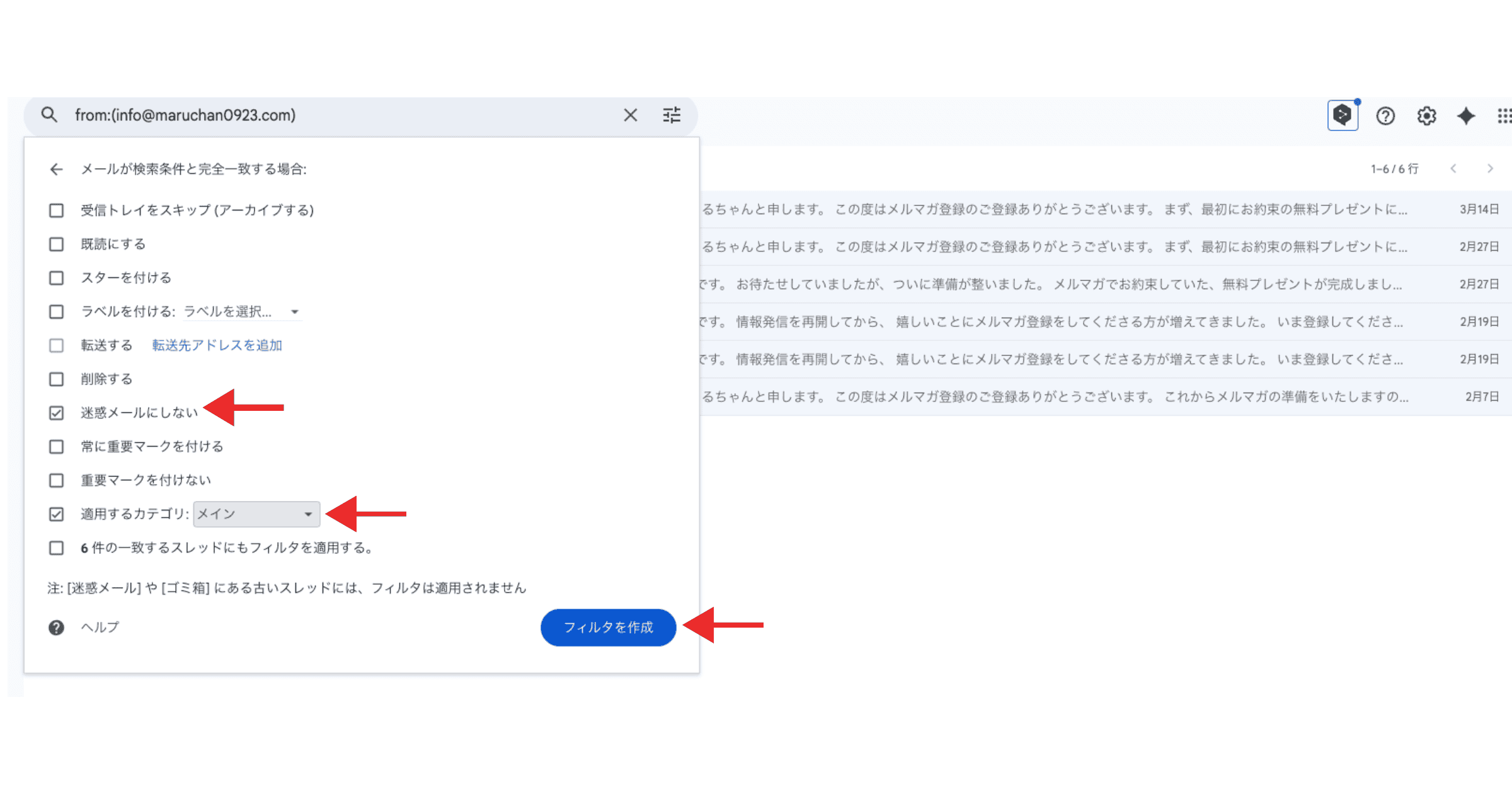Enable 6 件の一致するスレッド filter checkbox
The width and height of the screenshot is (1512, 794).
click(57, 548)
